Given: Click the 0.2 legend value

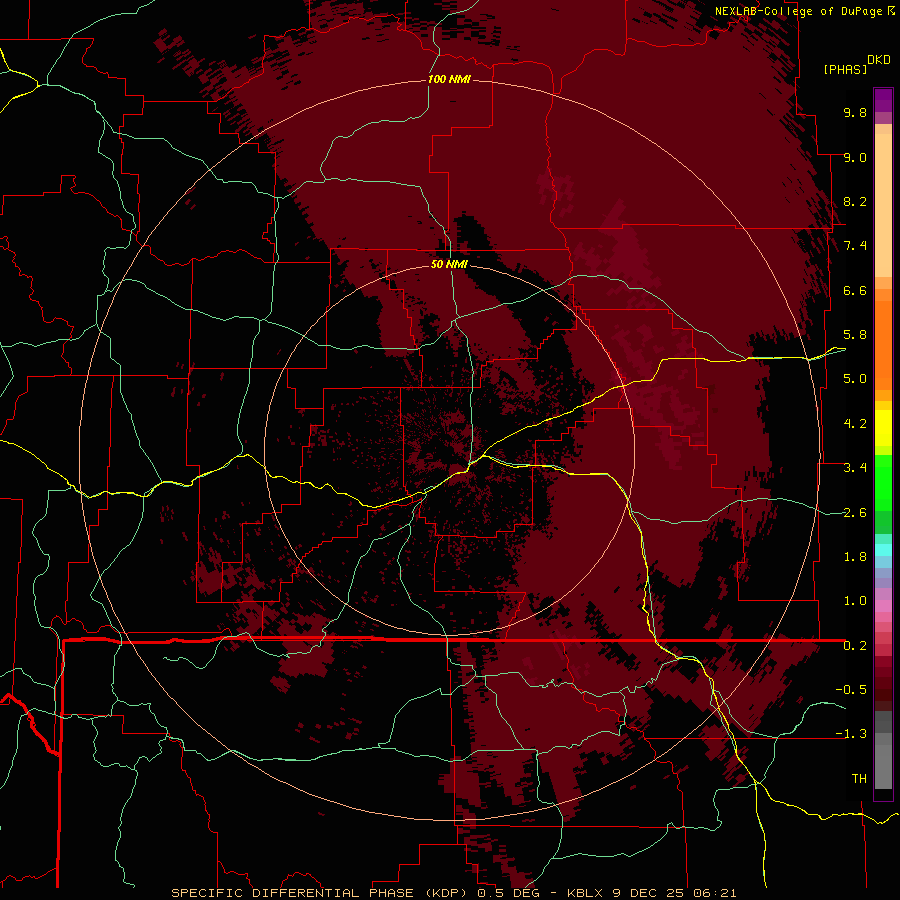Looking at the screenshot, I should (855, 646).
